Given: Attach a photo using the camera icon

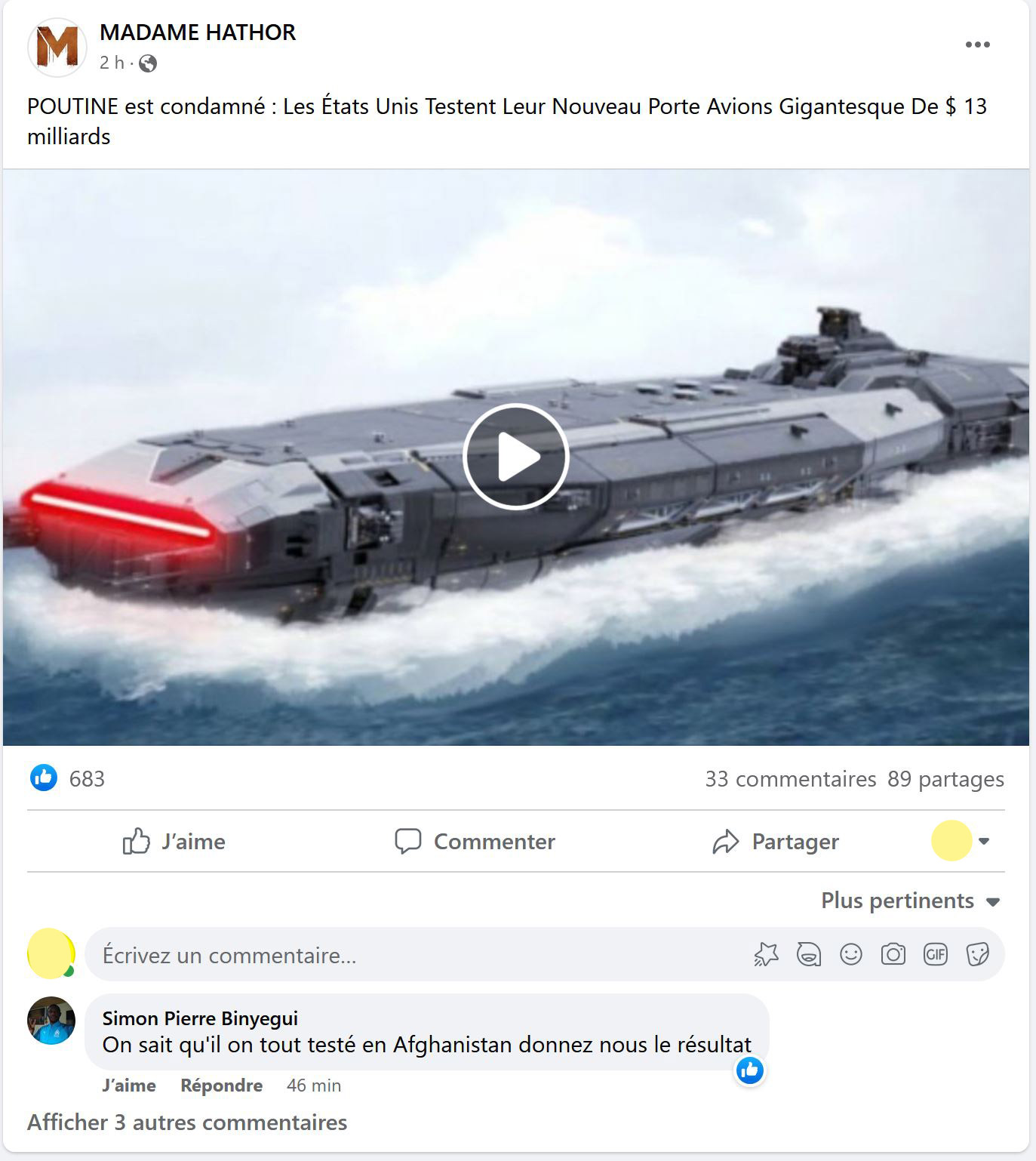Looking at the screenshot, I should [x=893, y=955].
